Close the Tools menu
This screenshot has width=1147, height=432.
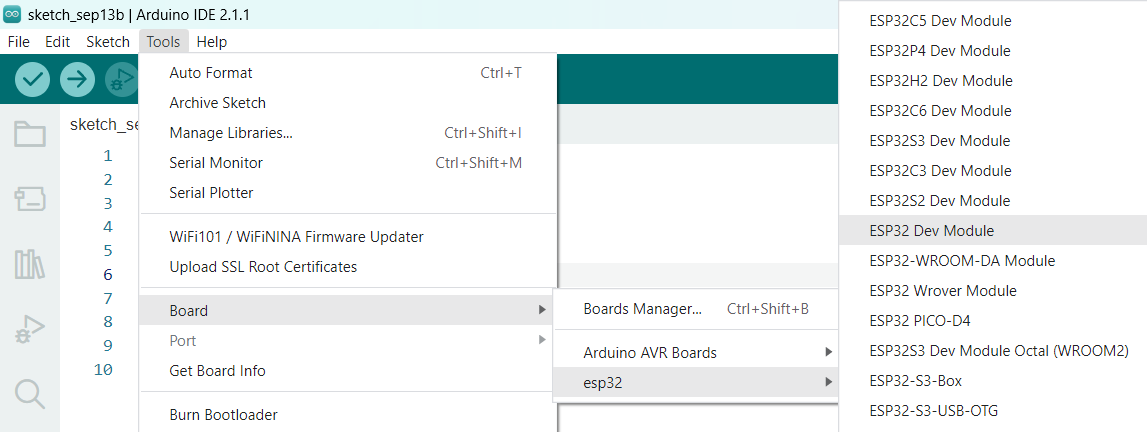point(163,42)
